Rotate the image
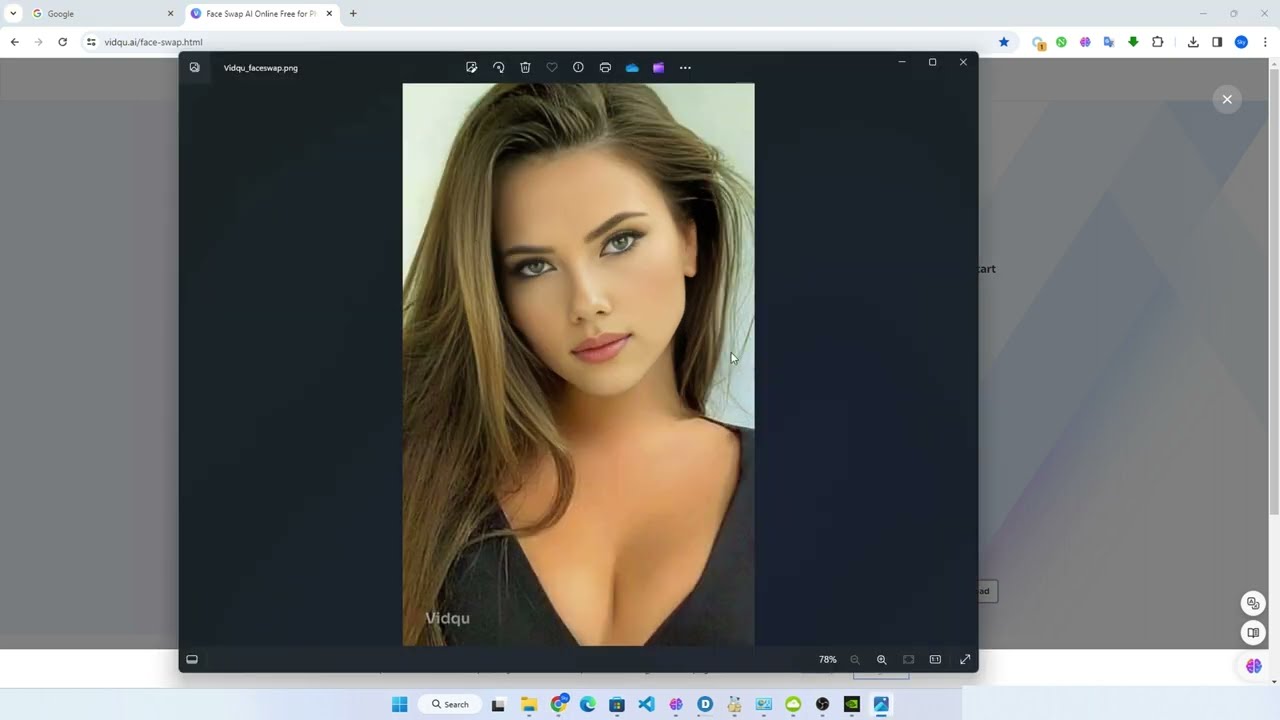The image size is (1280, 720). (498, 67)
